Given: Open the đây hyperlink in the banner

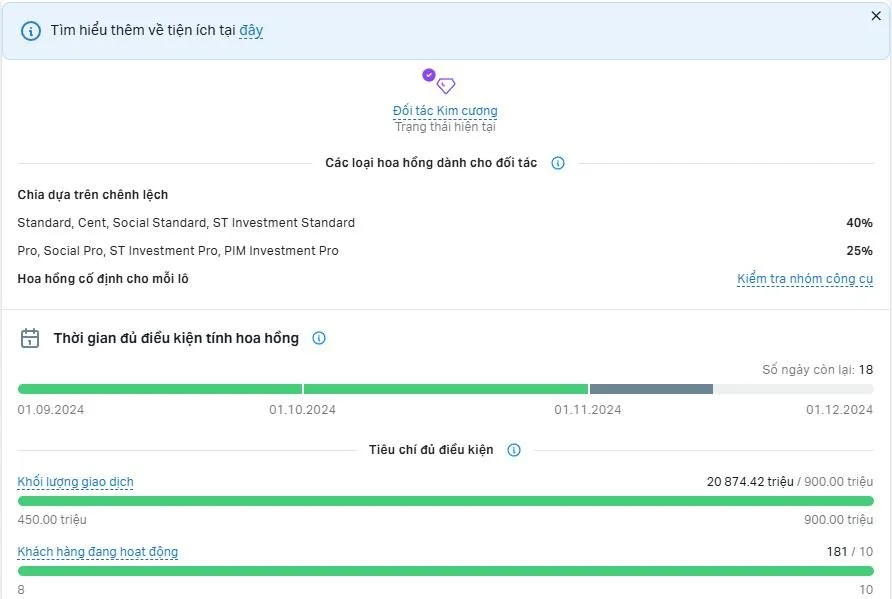Looking at the screenshot, I should 250,30.
